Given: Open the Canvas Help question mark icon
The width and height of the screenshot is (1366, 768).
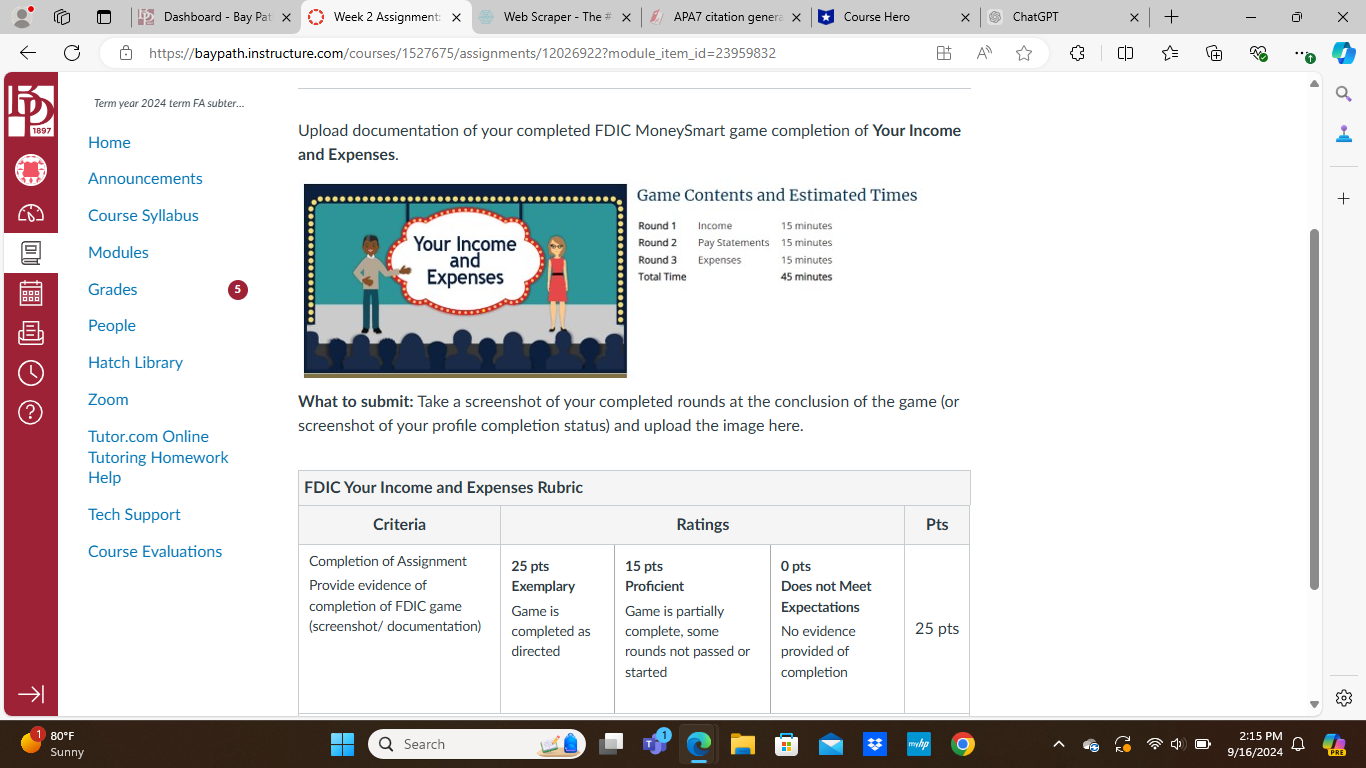Looking at the screenshot, I should (31, 411).
